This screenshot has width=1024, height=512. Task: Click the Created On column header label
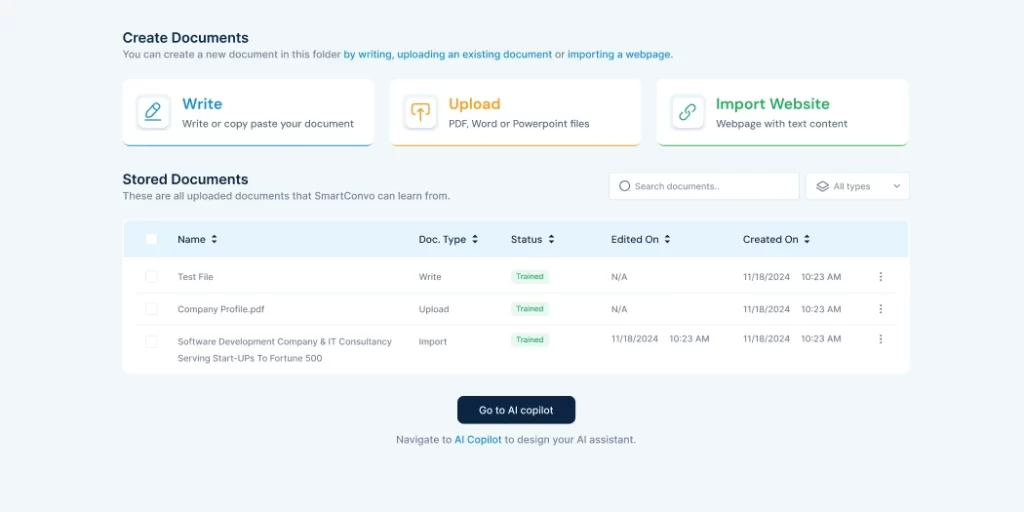coord(771,240)
